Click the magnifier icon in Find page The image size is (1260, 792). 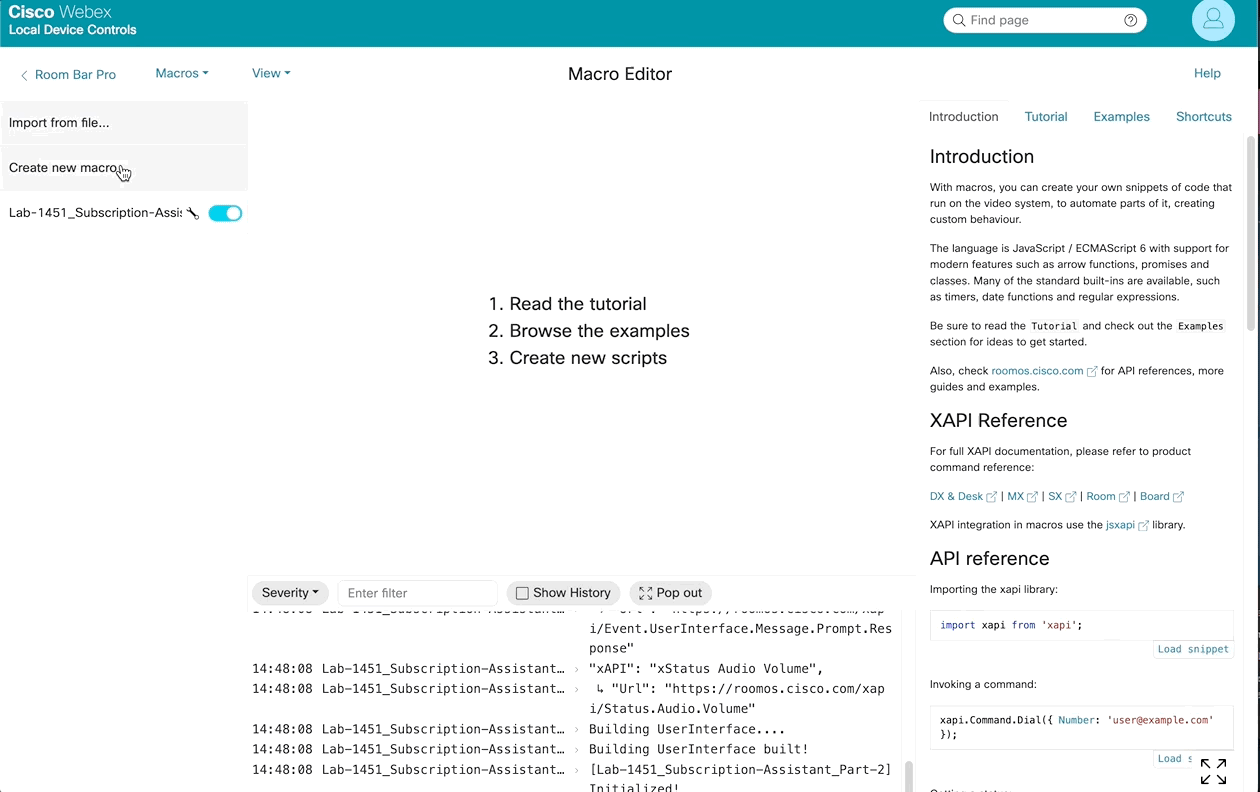[x=958, y=20]
